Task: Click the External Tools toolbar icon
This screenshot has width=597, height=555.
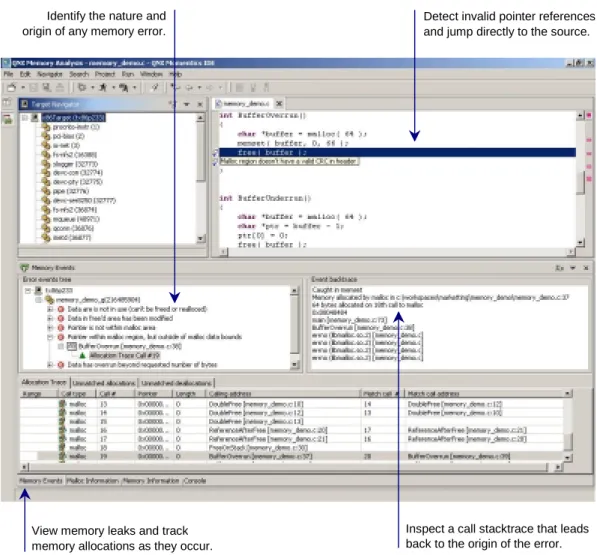Action: tap(123, 88)
